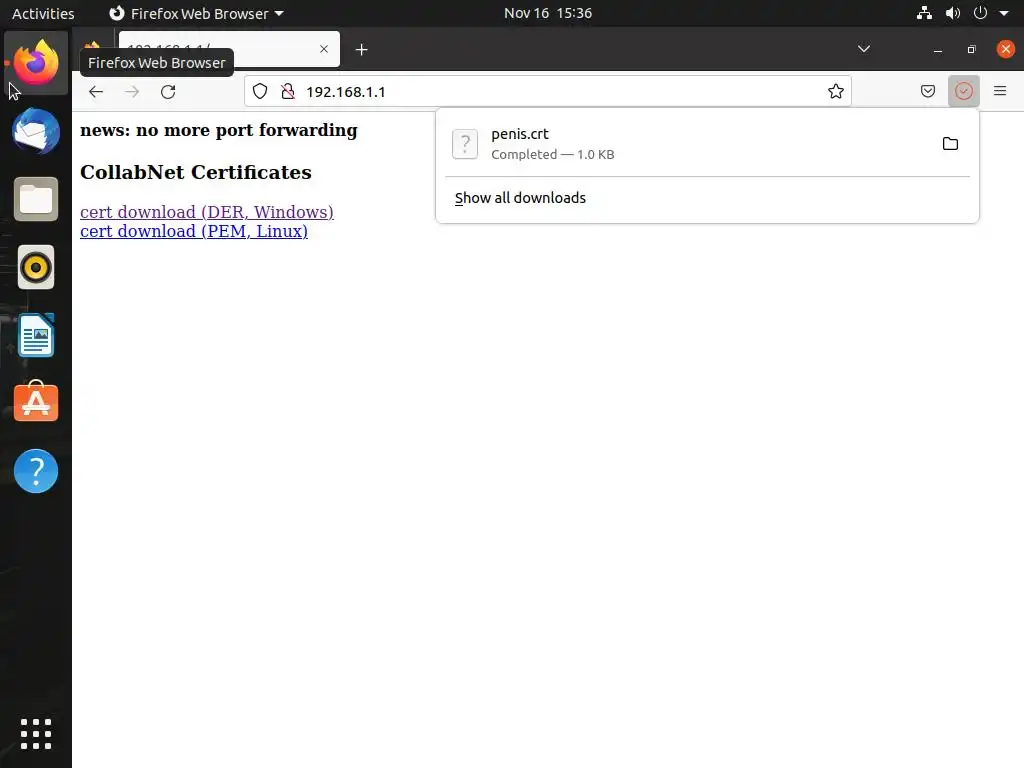Image resolution: width=1024 pixels, height=768 pixels.
Task: Click the penis.crt file type icon
Action: (x=465, y=144)
